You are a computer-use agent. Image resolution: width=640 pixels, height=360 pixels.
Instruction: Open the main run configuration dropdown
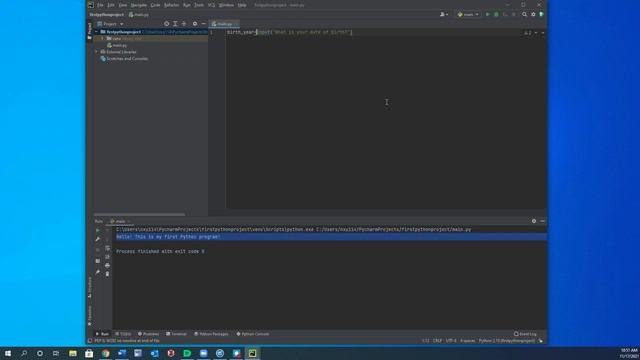coord(468,15)
